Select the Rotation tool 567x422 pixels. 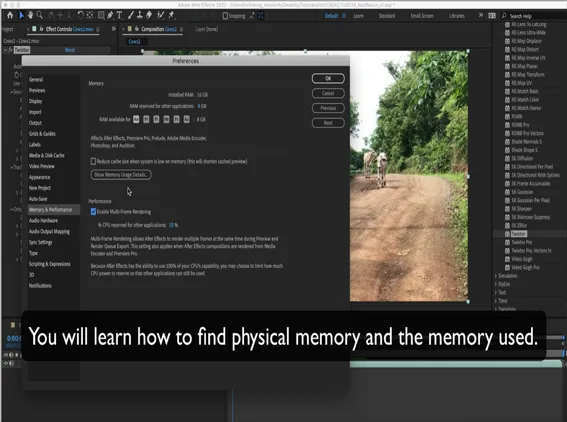80,15
